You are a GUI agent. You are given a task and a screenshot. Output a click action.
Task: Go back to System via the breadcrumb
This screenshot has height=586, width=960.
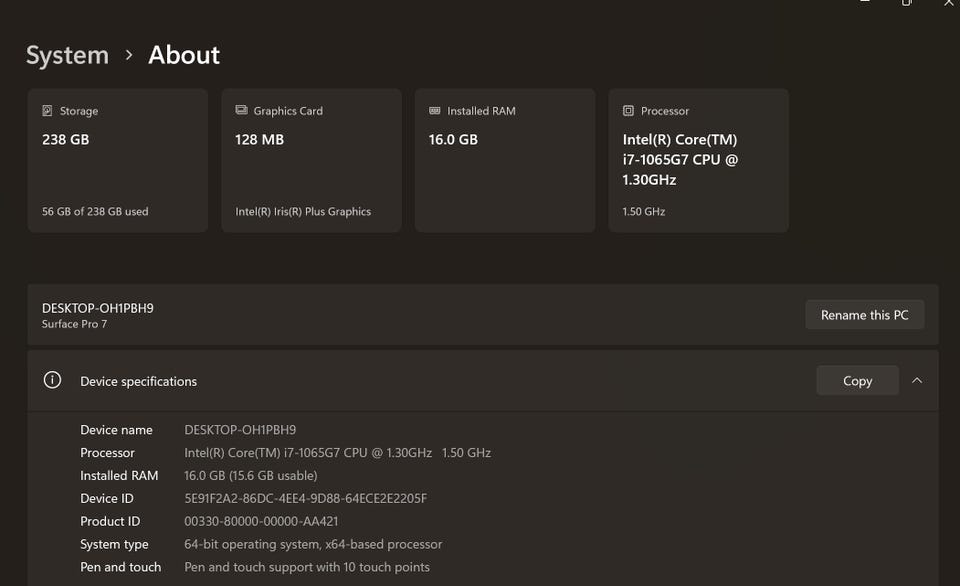[67, 56]
